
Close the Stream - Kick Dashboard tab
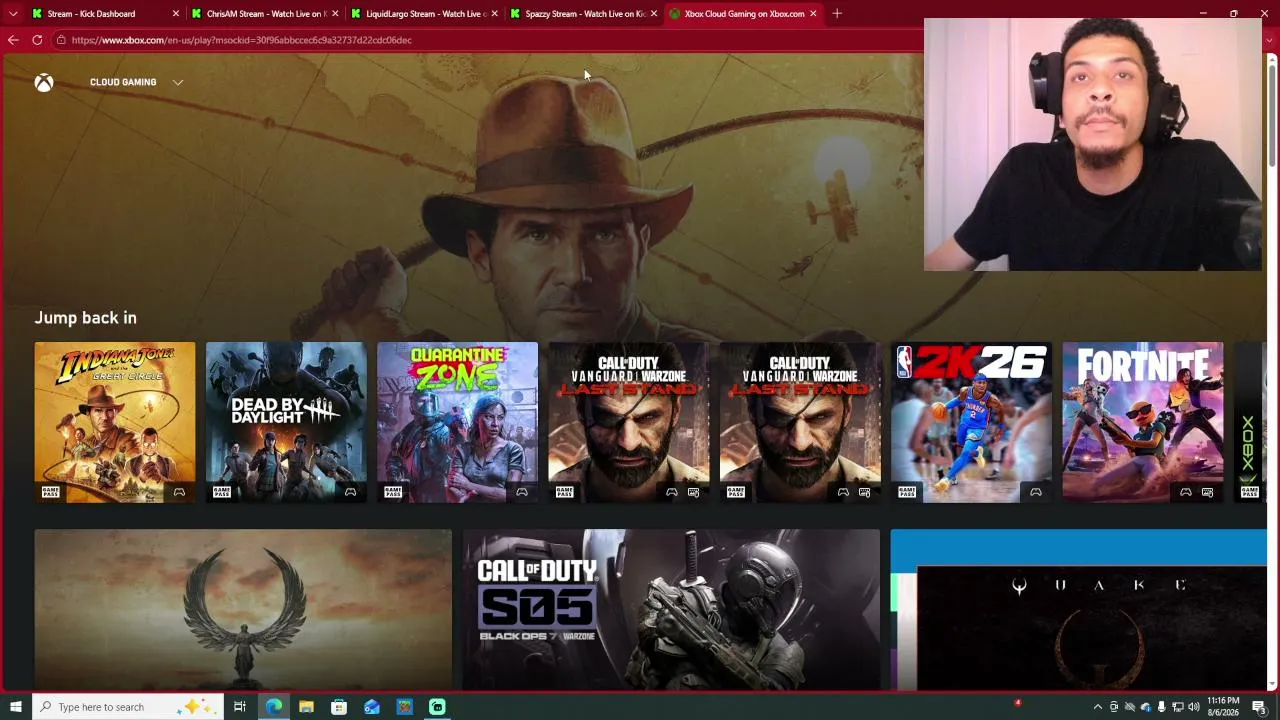pos(176,14)
